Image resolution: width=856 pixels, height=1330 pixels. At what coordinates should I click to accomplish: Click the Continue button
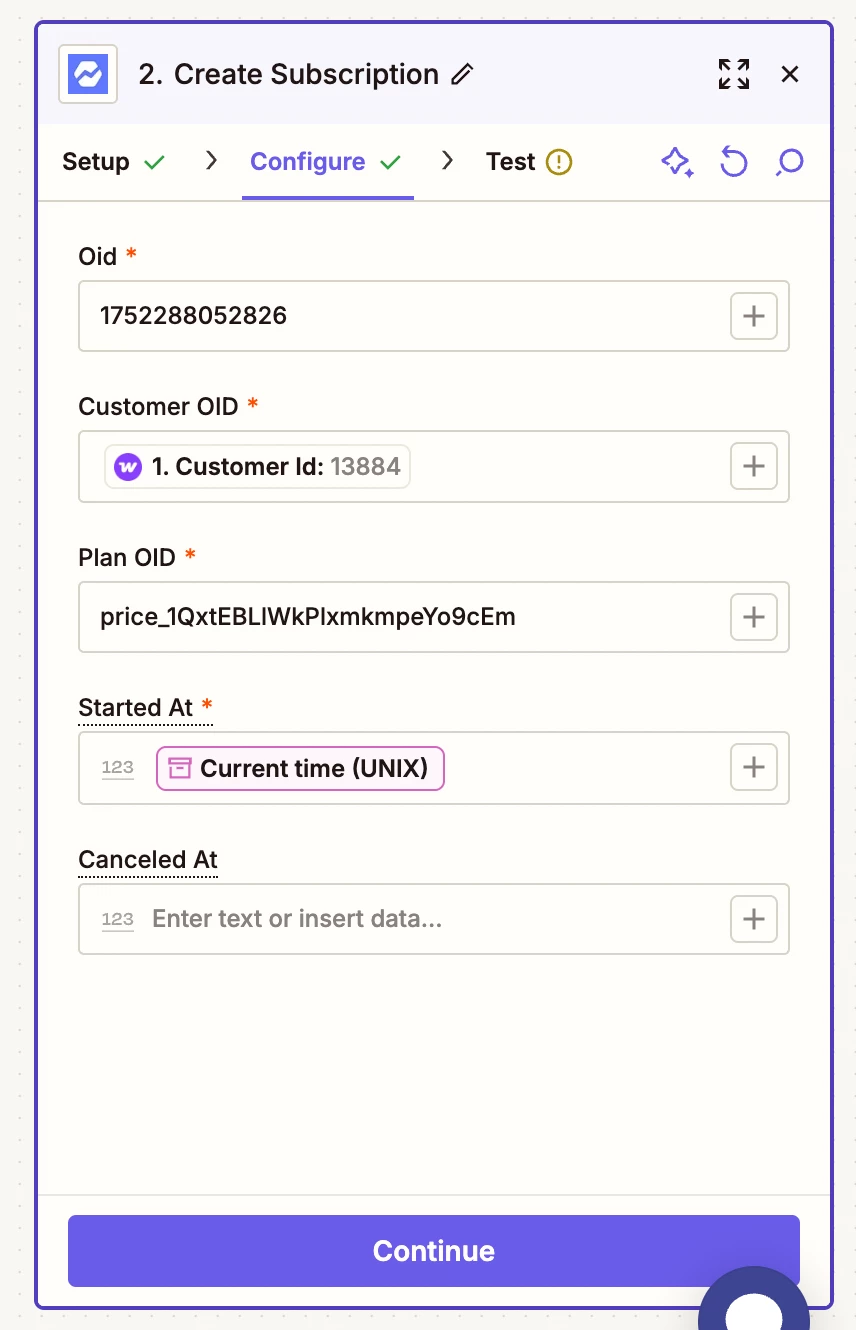coord(434,1251)
